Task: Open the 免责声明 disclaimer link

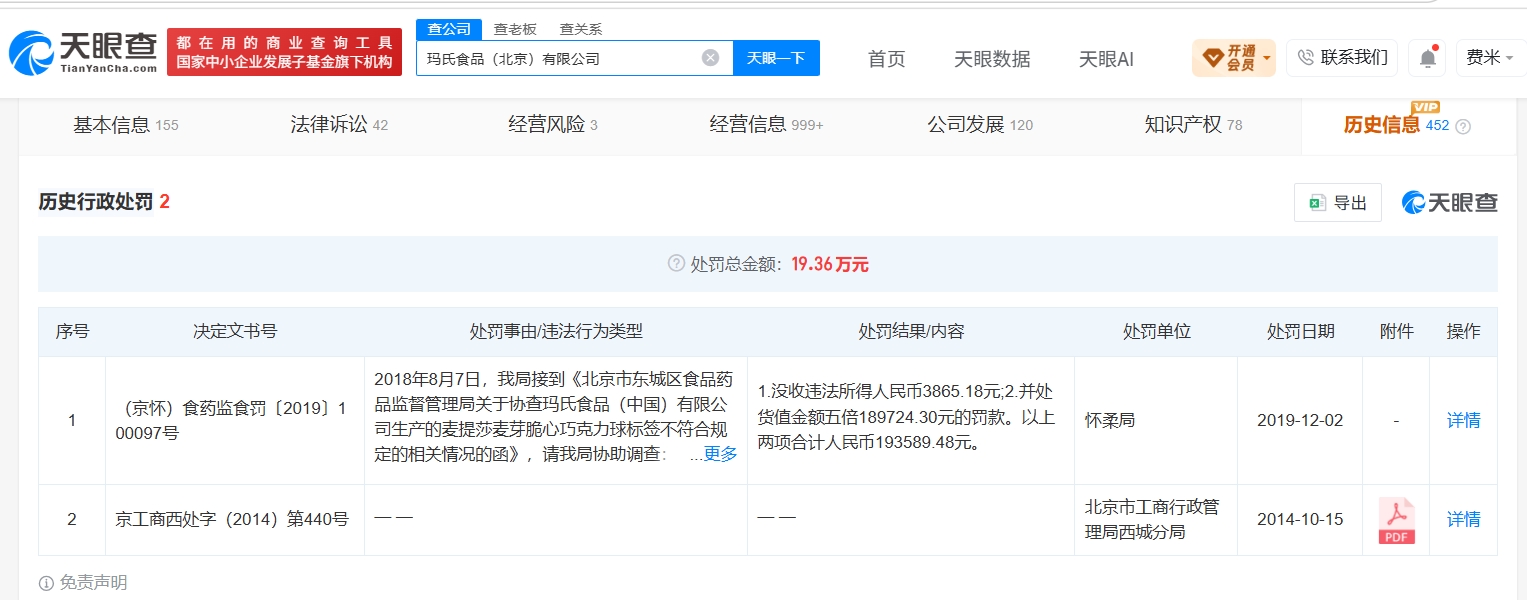Action: tap(93, 582)
